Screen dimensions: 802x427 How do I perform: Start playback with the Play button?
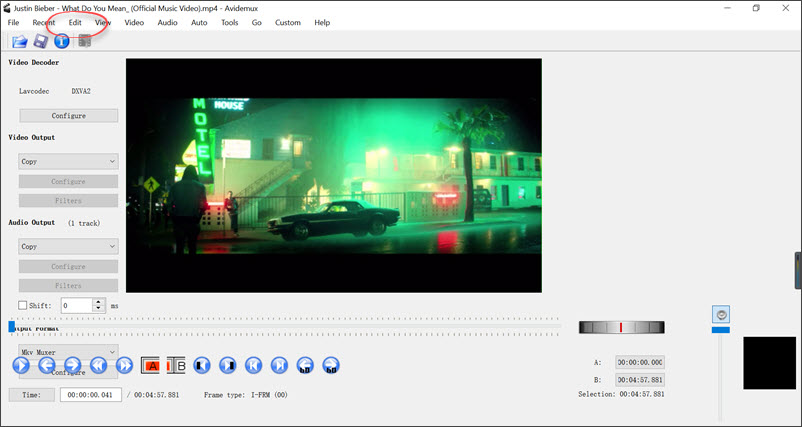pyautogui.click(x=21, y=365)
